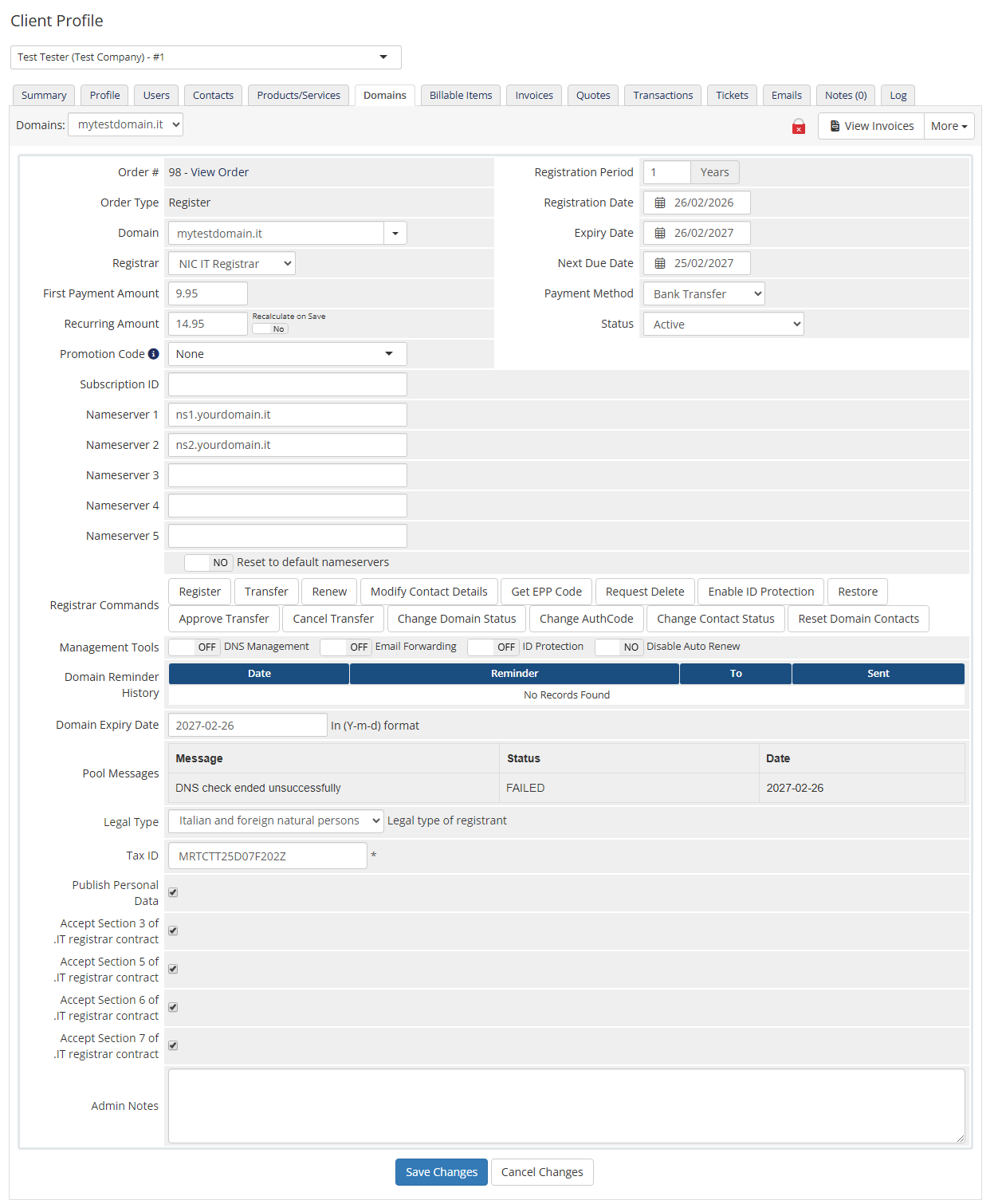Click the View Invoices invoice icon
This screenshot has height=1204, width=994.
click(835, 125)
